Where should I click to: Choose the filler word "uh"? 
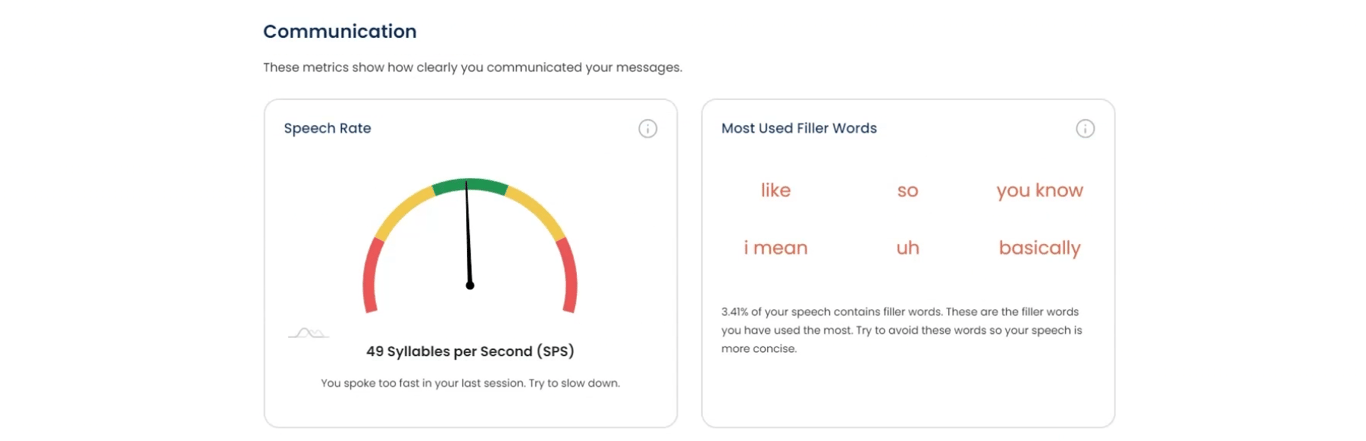click(x=908, y=248)
